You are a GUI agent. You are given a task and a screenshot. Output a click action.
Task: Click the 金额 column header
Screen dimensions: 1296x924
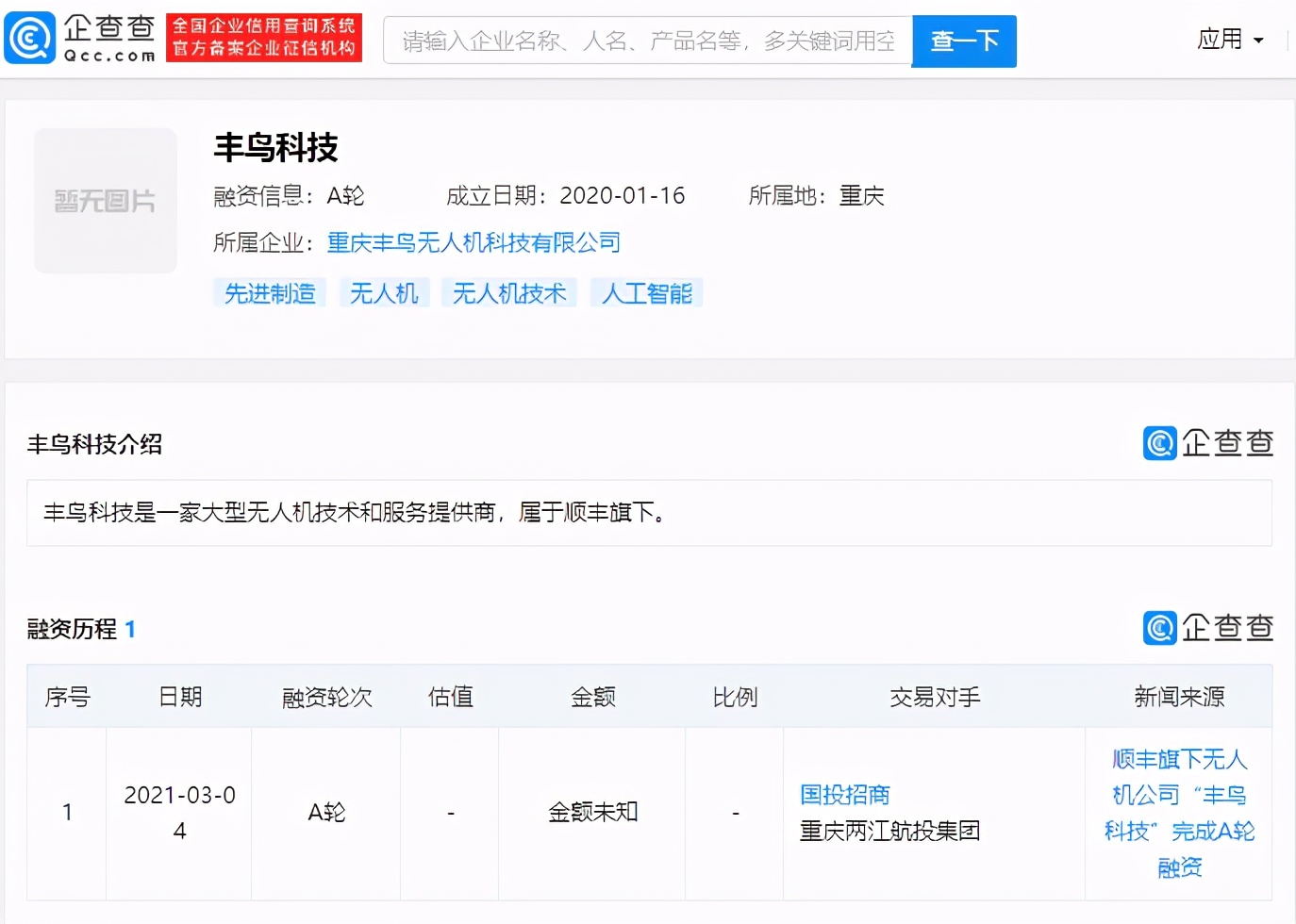pos(592,697)
